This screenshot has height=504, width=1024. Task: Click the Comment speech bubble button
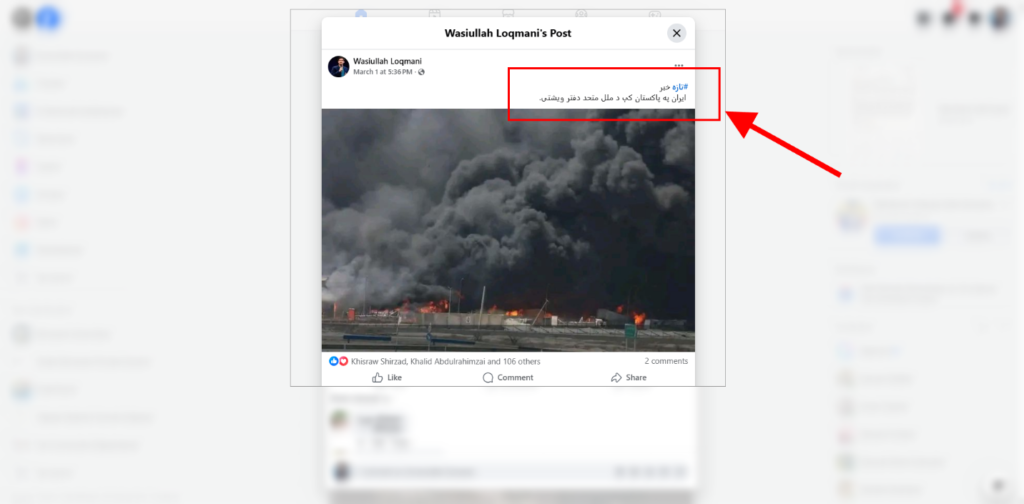(x=508, y=377)
